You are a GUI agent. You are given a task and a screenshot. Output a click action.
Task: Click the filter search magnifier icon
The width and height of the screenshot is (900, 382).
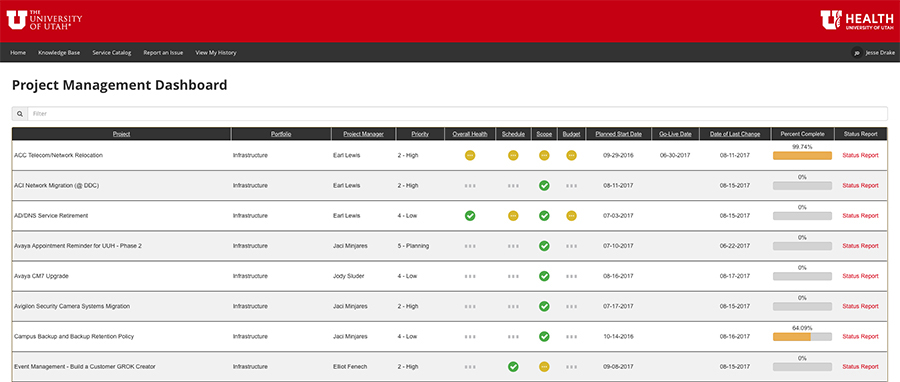(20, 114)
